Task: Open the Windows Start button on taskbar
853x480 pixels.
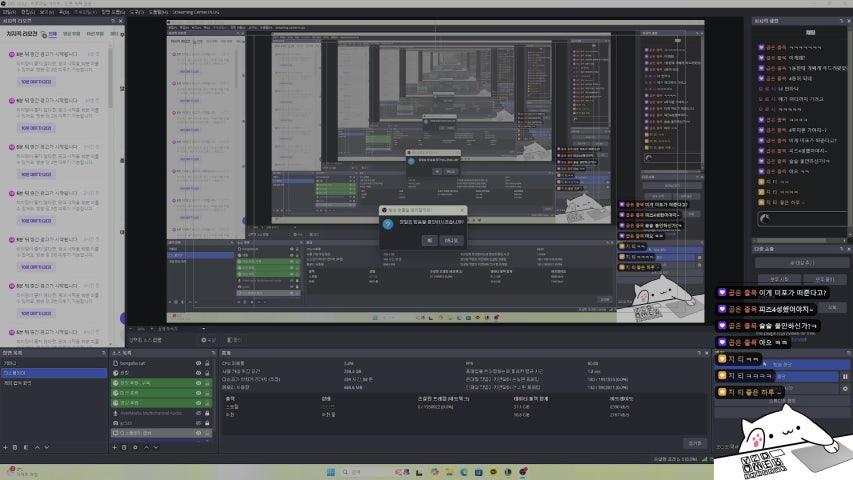Action: pyautogui.click(x=331, y=472)
